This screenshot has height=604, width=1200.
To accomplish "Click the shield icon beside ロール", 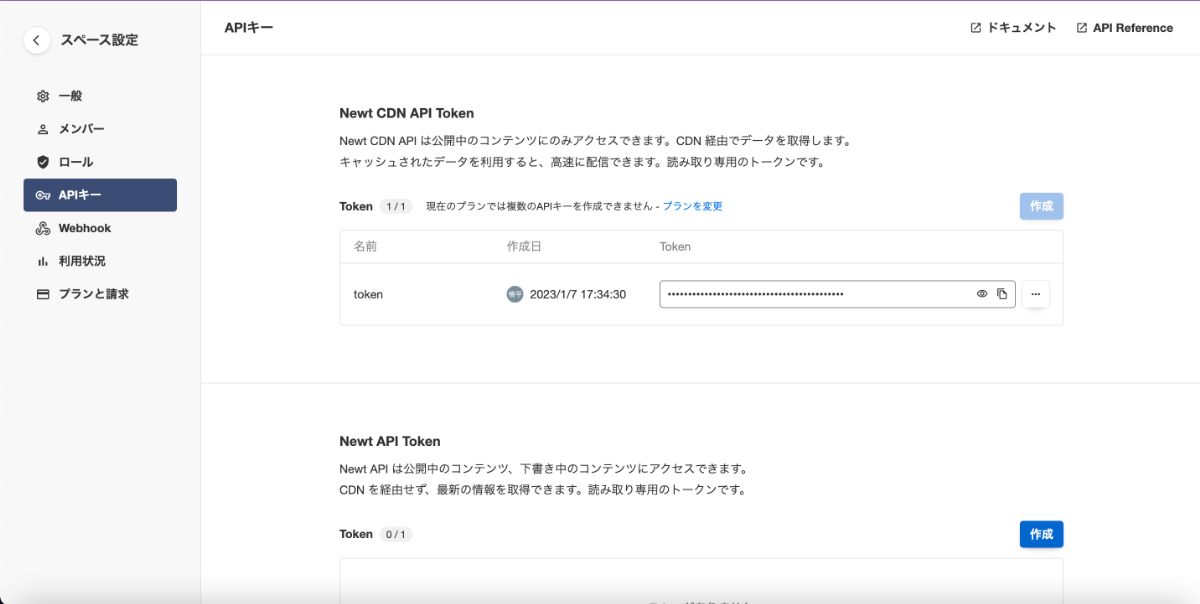I will pyautogui.click(x=43, y=162).
